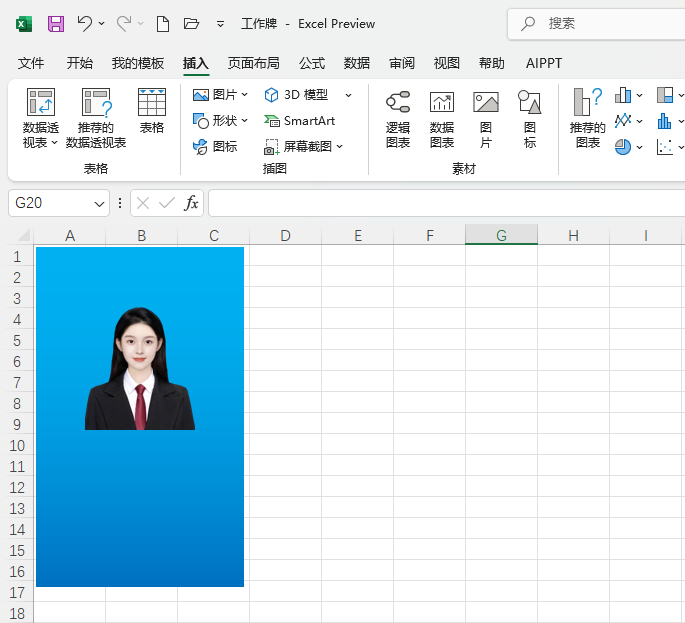Viewport: 685px width, 623px height.
Task: Open the 数据 ribbon tab
Action: [x=356, y=63]
